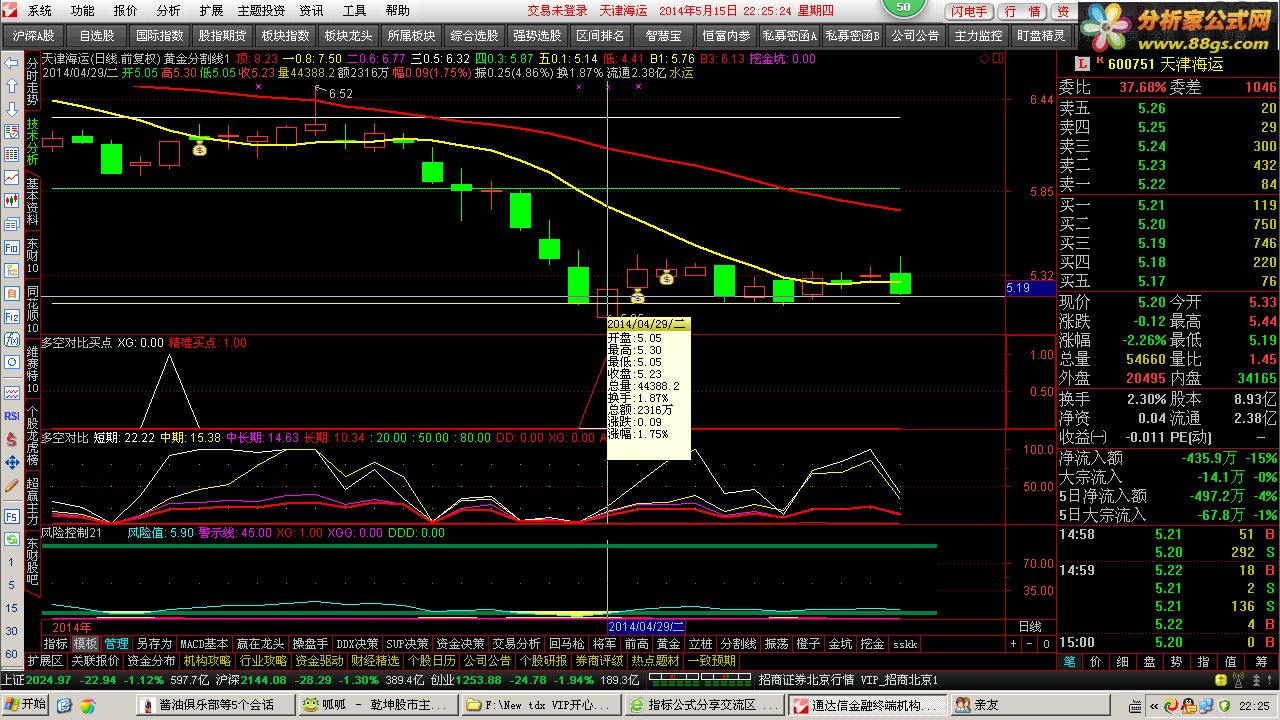Select the 资金决策 indicator tab
This screenshot has width=1280, height=720.
click(460, 644)
